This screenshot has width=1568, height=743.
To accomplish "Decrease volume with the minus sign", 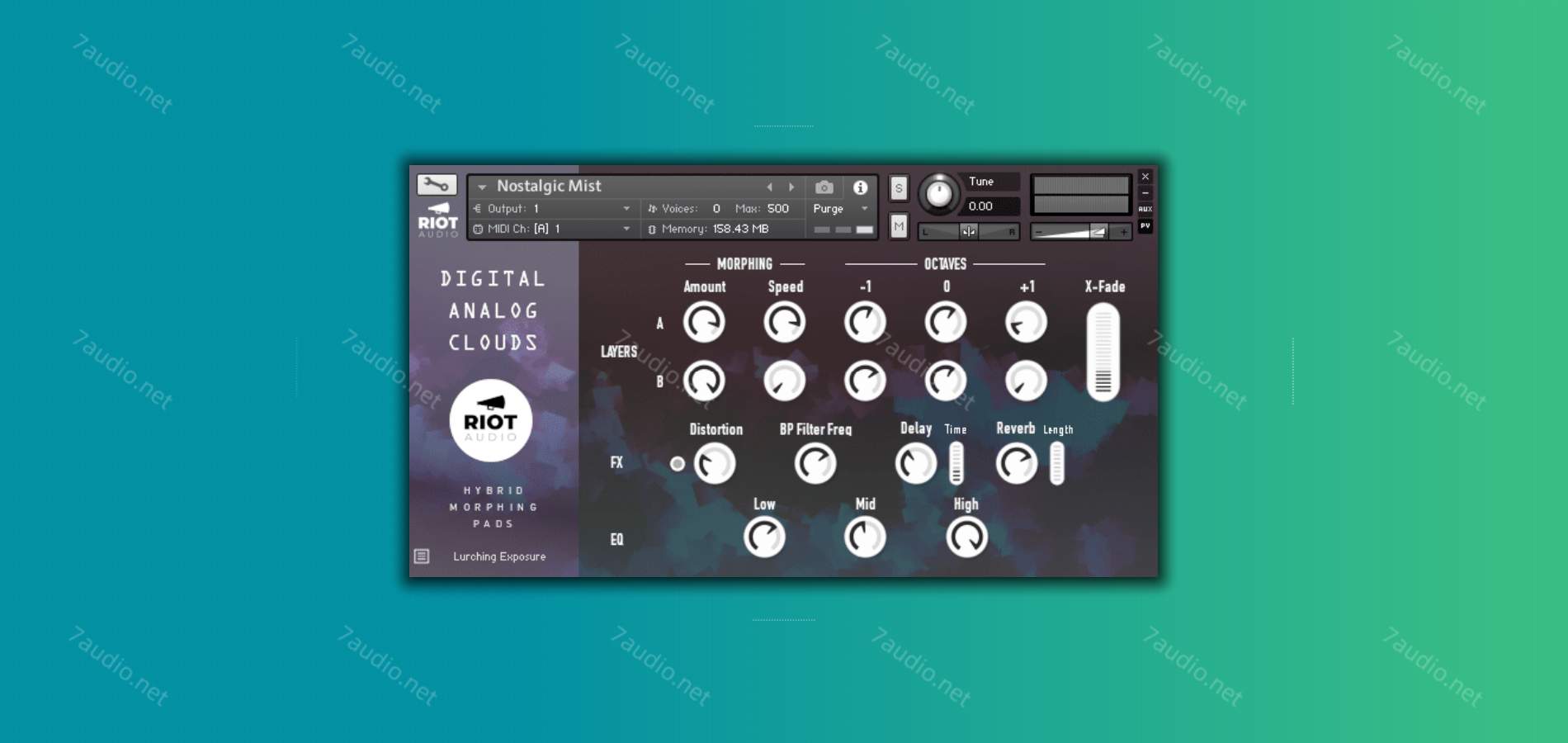I will coord(1039,232).
